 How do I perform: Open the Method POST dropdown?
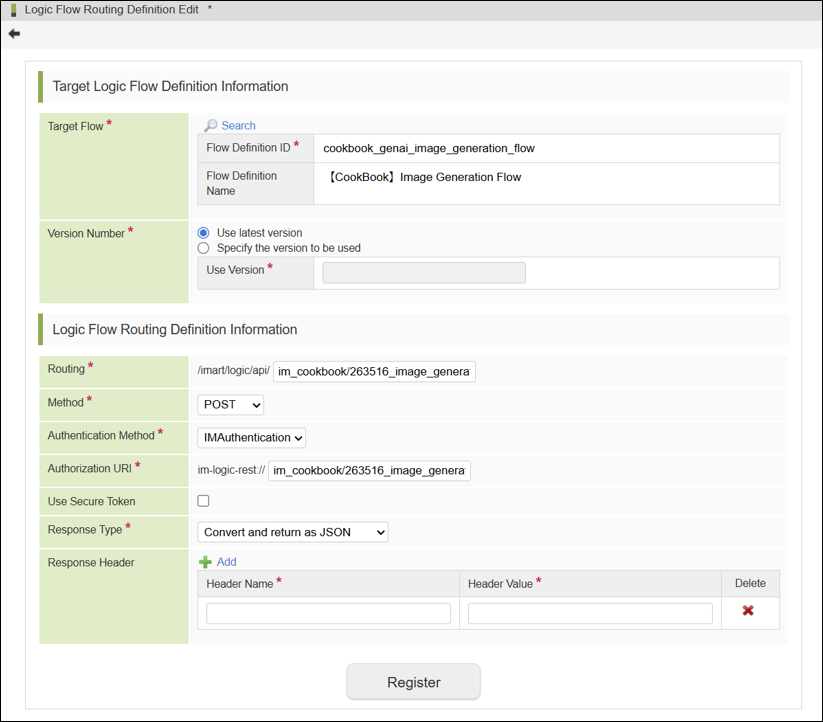[231, 405]
